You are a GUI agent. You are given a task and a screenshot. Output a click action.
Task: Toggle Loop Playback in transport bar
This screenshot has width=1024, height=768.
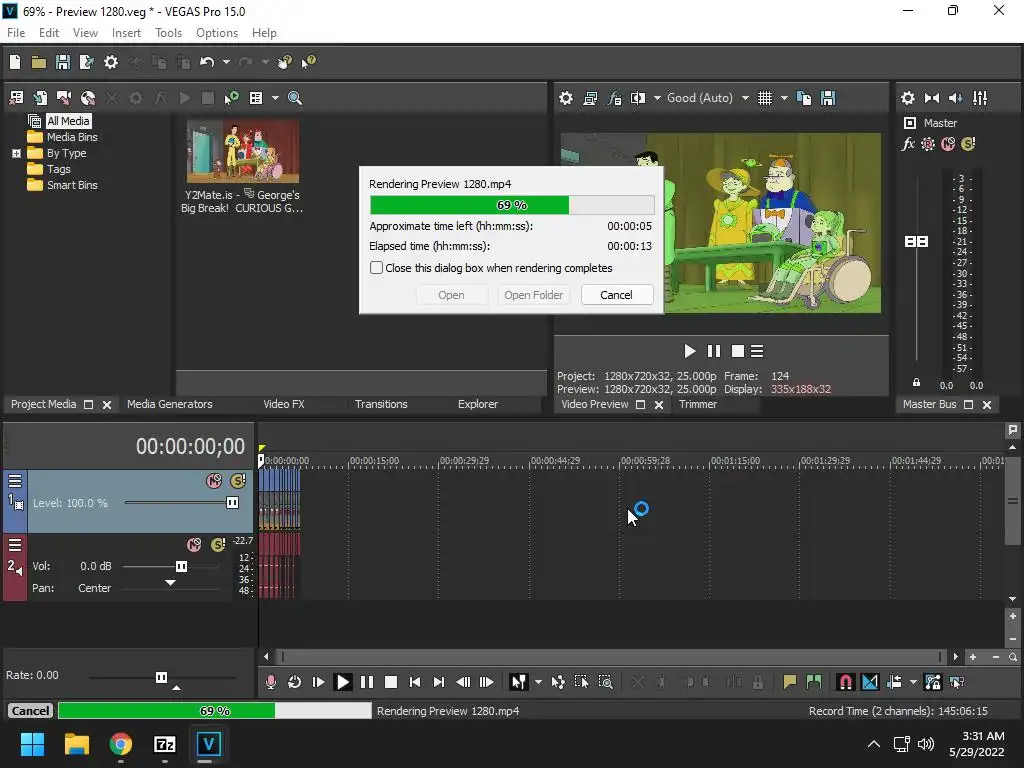(x=295, y=682)
